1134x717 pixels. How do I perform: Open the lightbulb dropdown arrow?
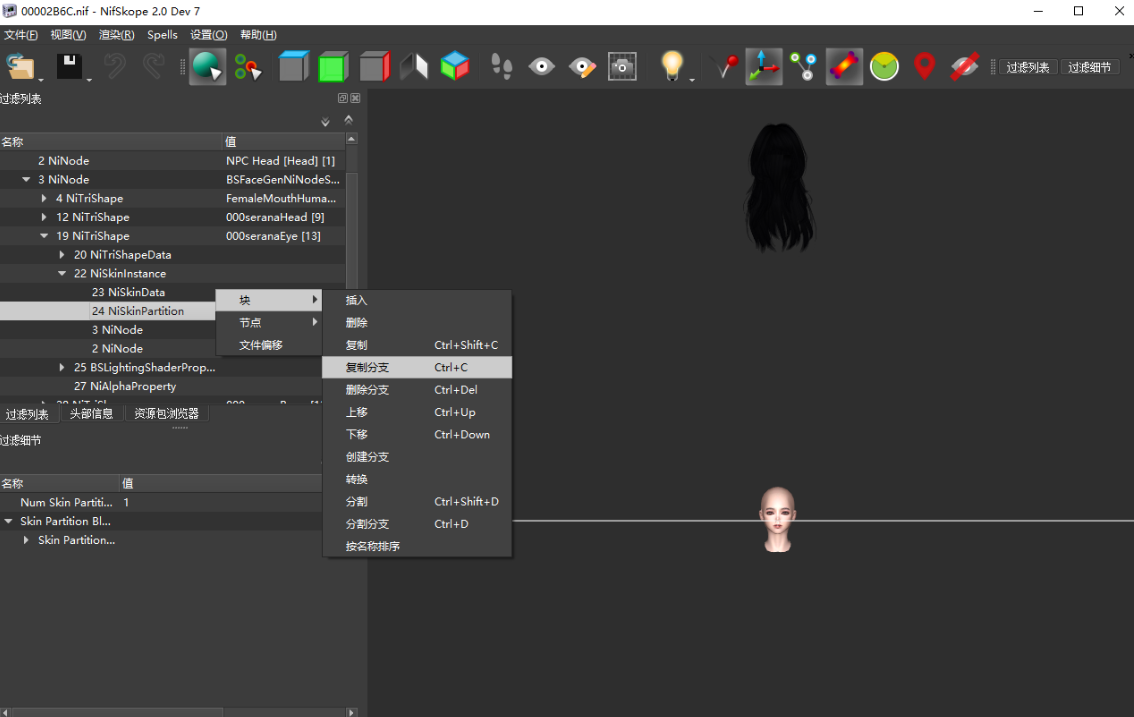pos(692,80)
